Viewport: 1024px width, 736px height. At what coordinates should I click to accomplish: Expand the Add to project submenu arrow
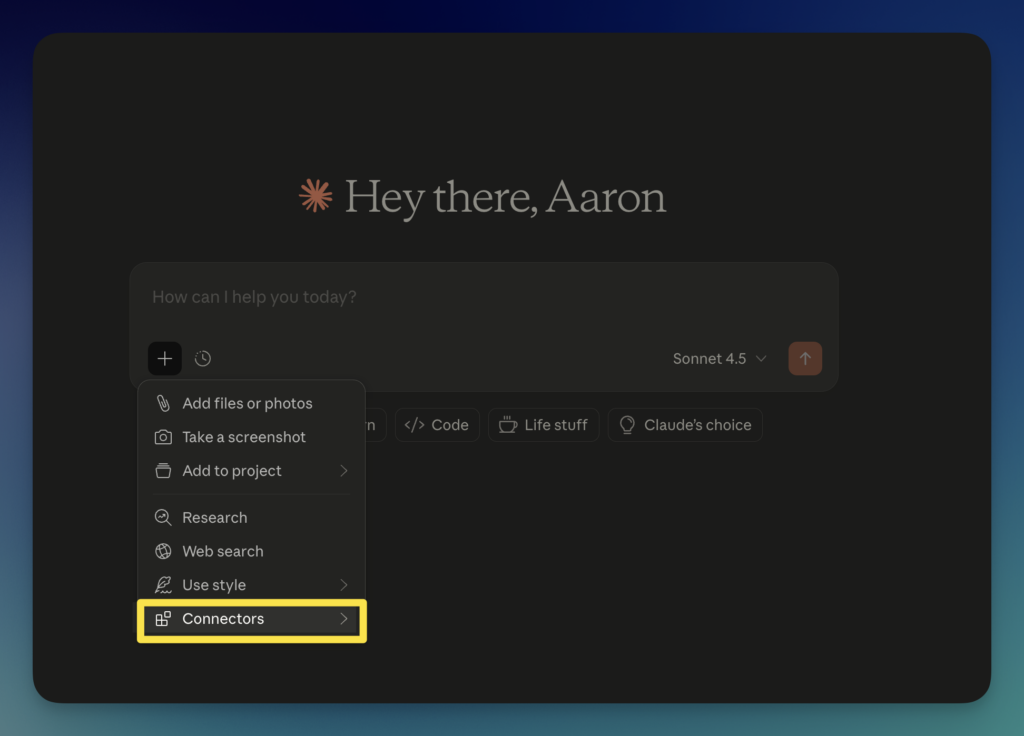tap(344, 471)
